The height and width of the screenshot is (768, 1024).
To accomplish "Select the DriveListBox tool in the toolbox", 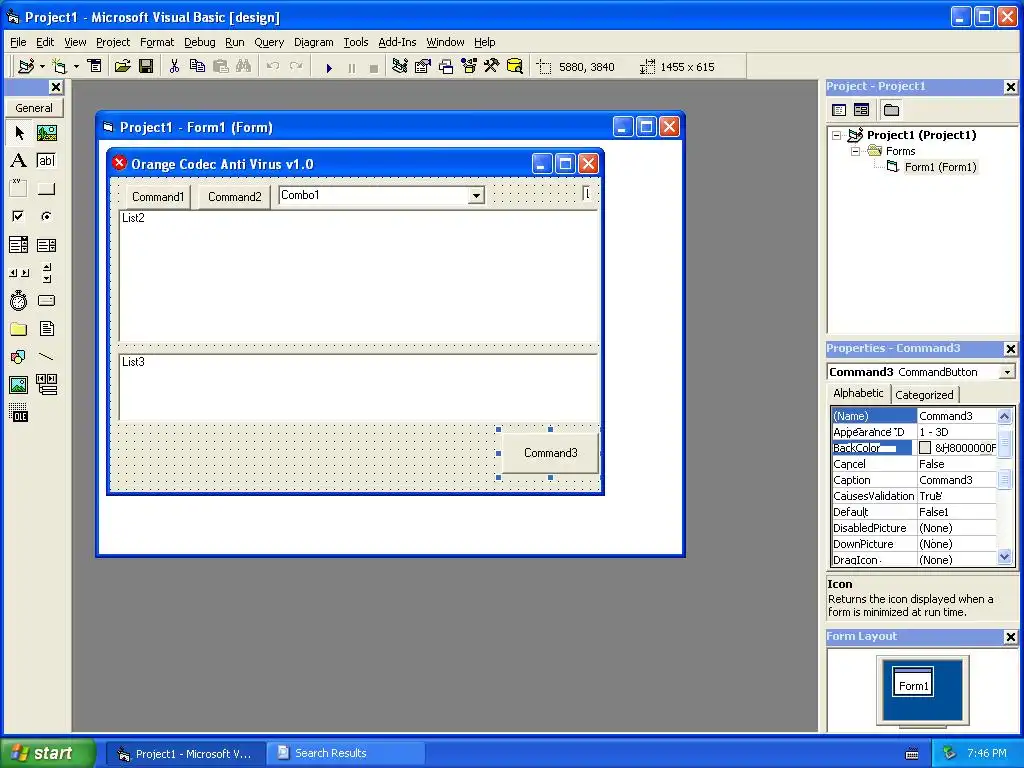I will [x=46, y=301].
